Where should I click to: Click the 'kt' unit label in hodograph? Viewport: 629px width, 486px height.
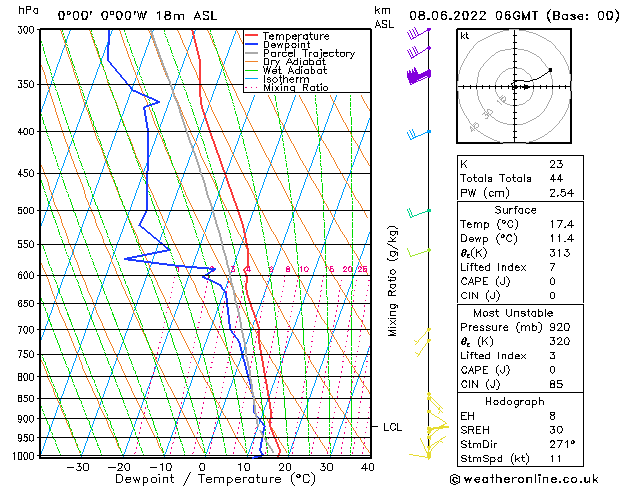[465, 36]
